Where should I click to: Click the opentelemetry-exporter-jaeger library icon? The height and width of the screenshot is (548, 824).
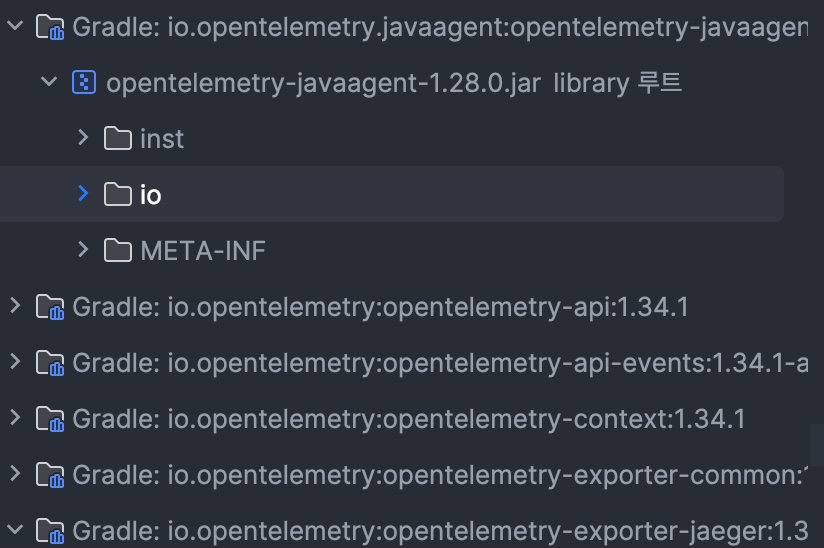coord(50,530)
